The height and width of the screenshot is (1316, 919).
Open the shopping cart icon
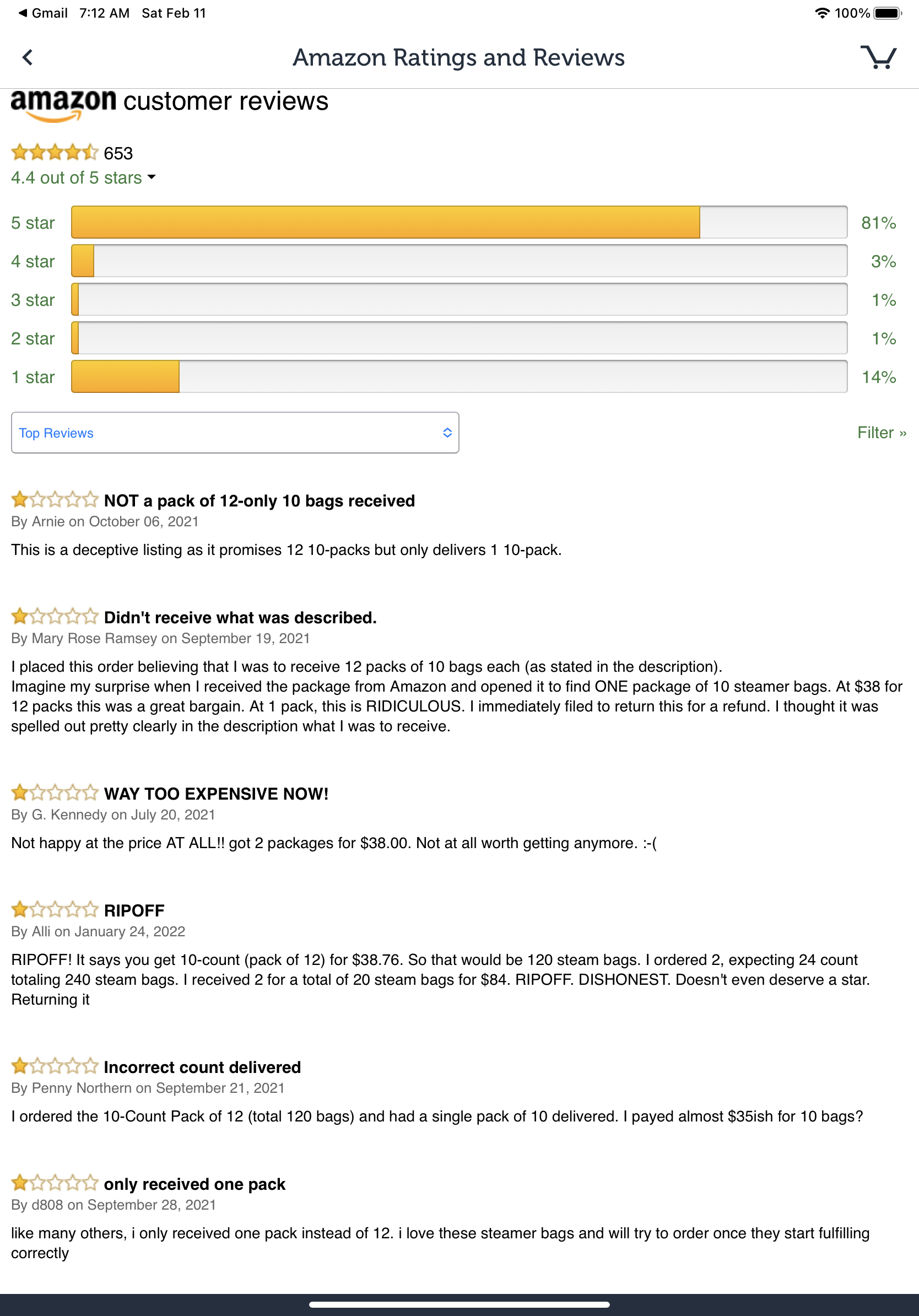878,57
